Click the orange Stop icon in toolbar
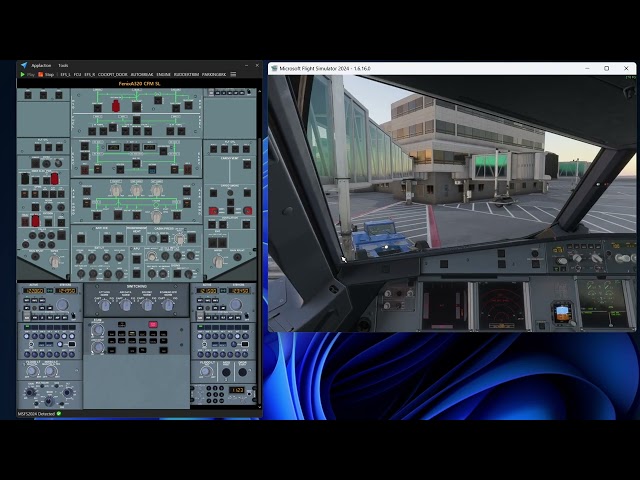Screen dimensions: 640x480 [40, 74]
